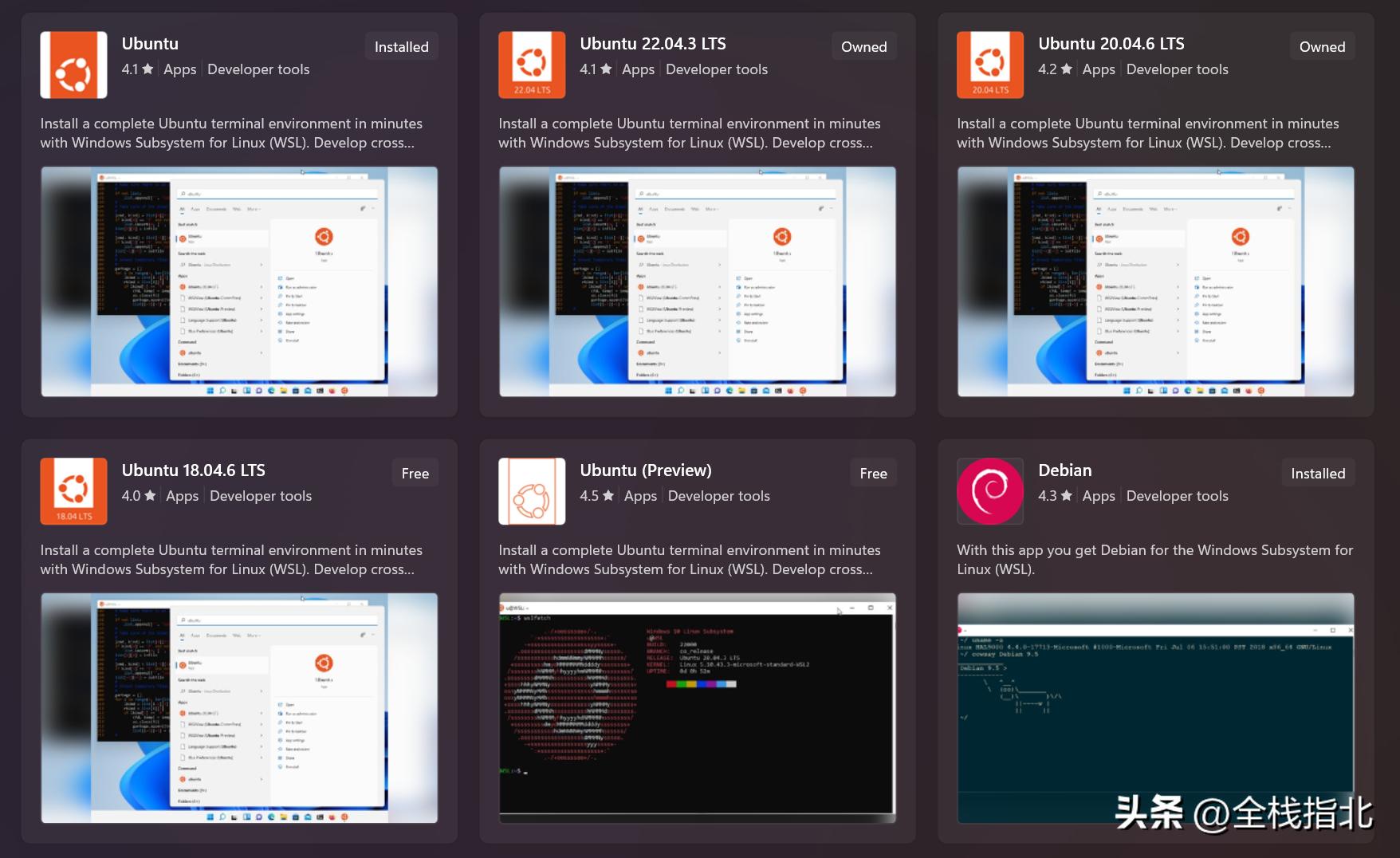Click the "Apps" label on Ubuntu 18.04.6 LTS

(x=183, y=496)
